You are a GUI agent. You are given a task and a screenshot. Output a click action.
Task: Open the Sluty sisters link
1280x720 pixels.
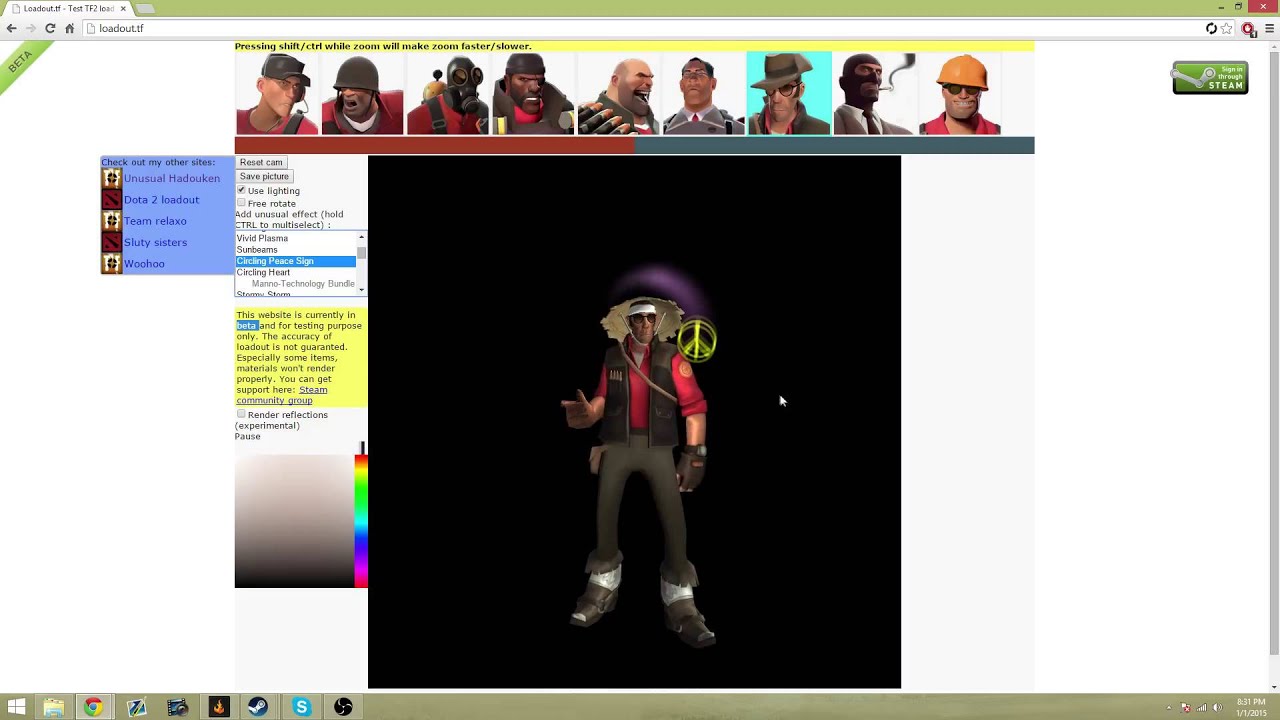point(155,242)
